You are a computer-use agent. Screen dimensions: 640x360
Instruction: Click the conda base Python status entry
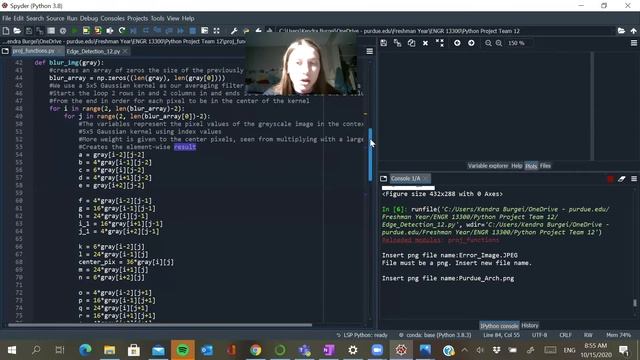click(435, 335)
